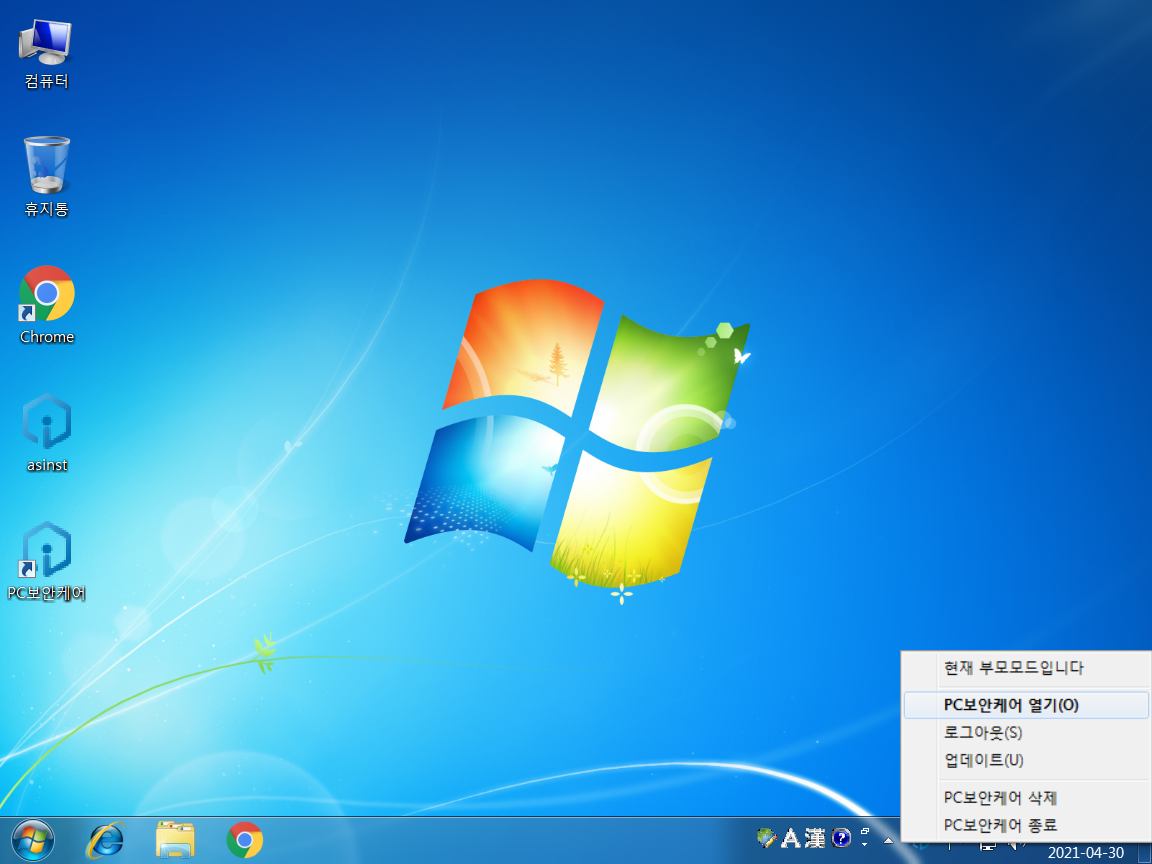The image size is (1152, 864).
Task: Select 로그아웃(S) in the context menu
Action: [x=1026, y=732]
